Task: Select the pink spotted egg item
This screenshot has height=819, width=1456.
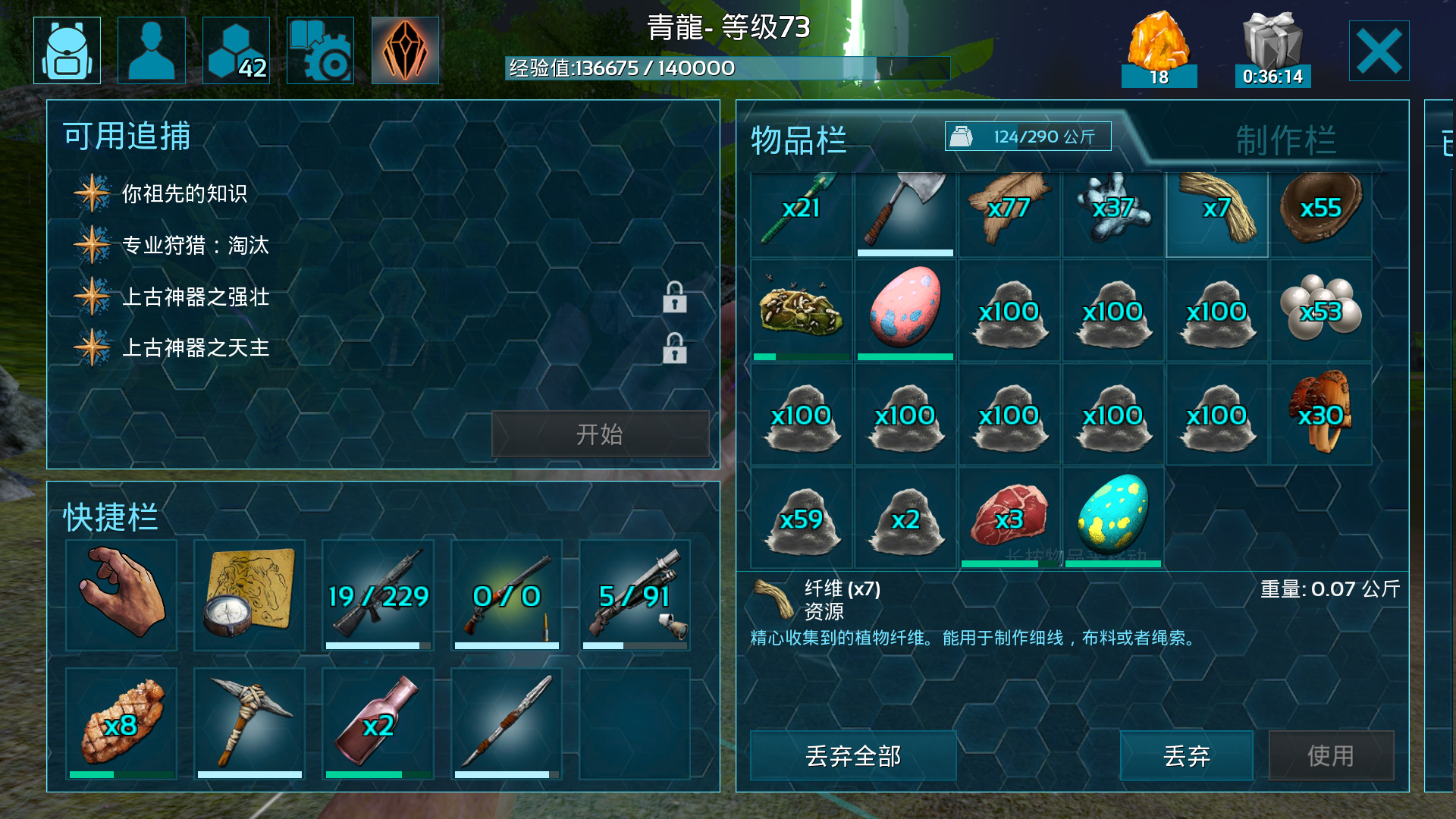Action: 905,311
